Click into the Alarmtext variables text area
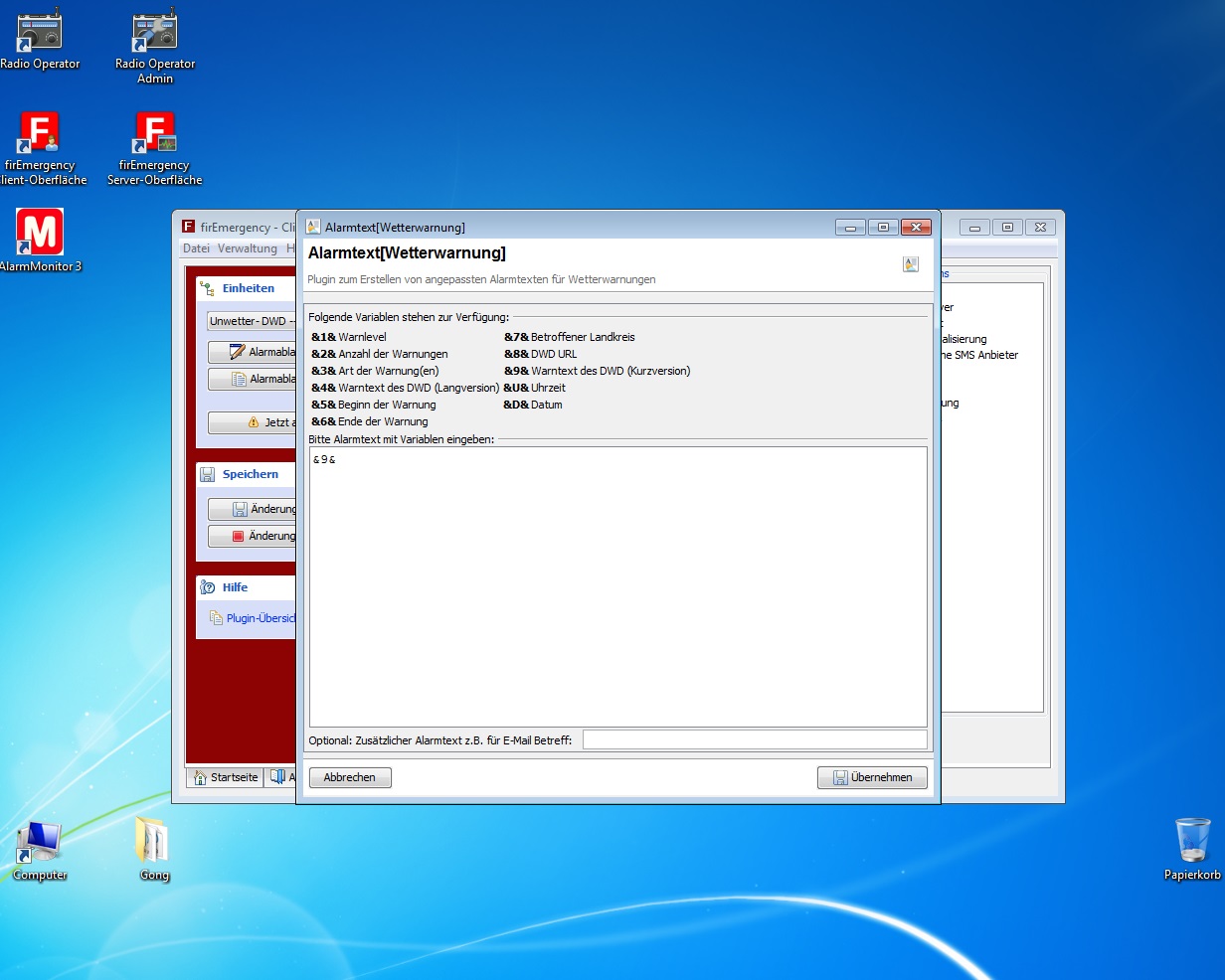Screen dimensions: 1225x980 coord(617,586)
